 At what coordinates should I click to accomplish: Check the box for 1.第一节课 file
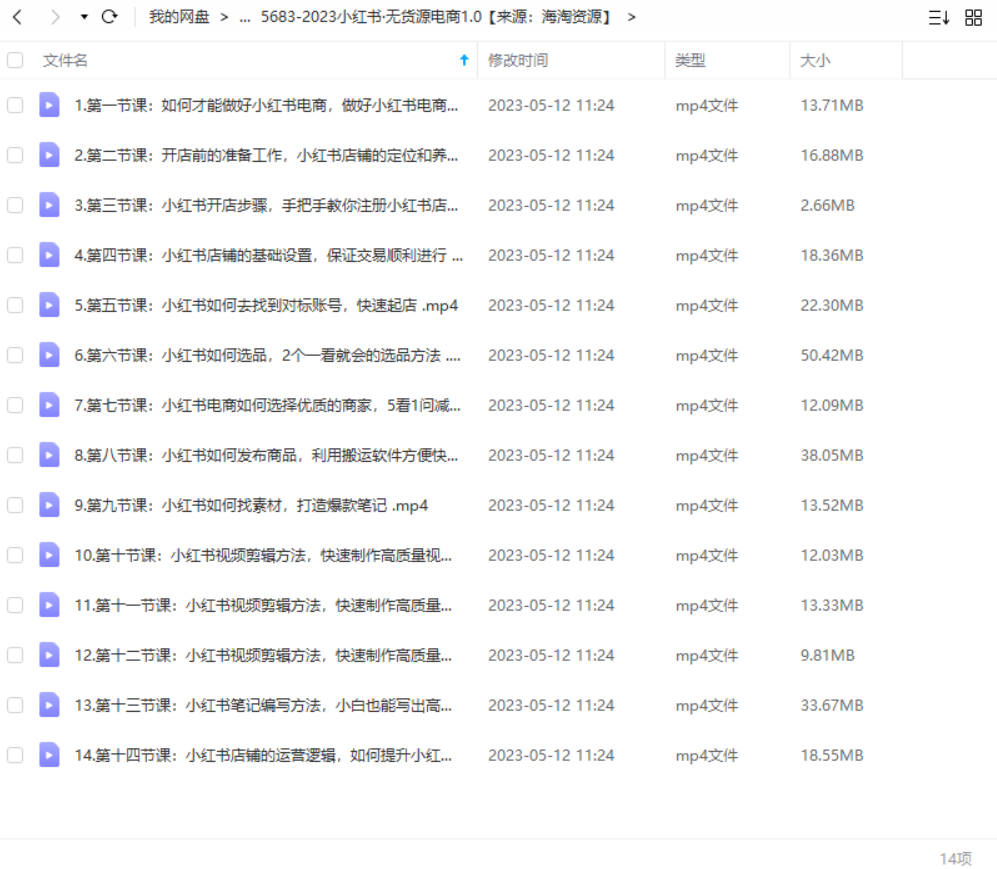pyautogui.click(x=15, y=105)
